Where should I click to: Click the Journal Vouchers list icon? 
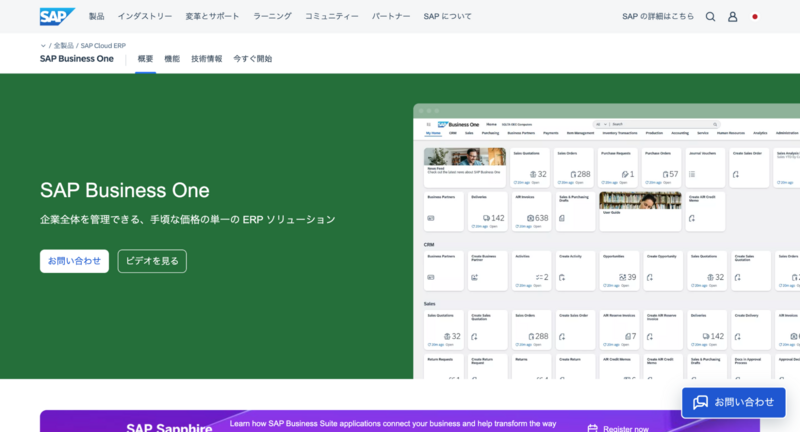point(692,174)
